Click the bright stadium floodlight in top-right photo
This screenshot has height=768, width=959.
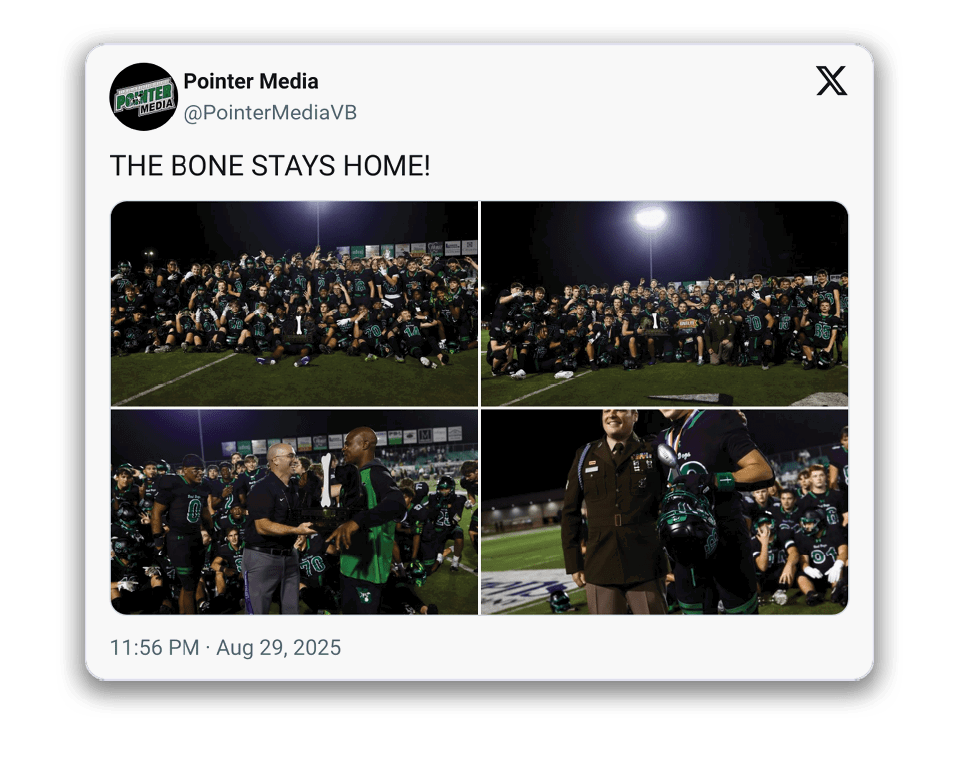(x=650, y=217)
